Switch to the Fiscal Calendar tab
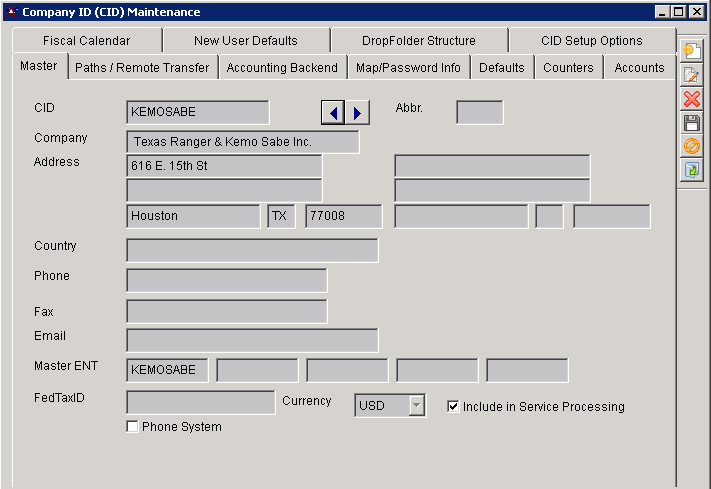This screenshot has width=711, height=489. pyautogui.click(x=87, y=41)
